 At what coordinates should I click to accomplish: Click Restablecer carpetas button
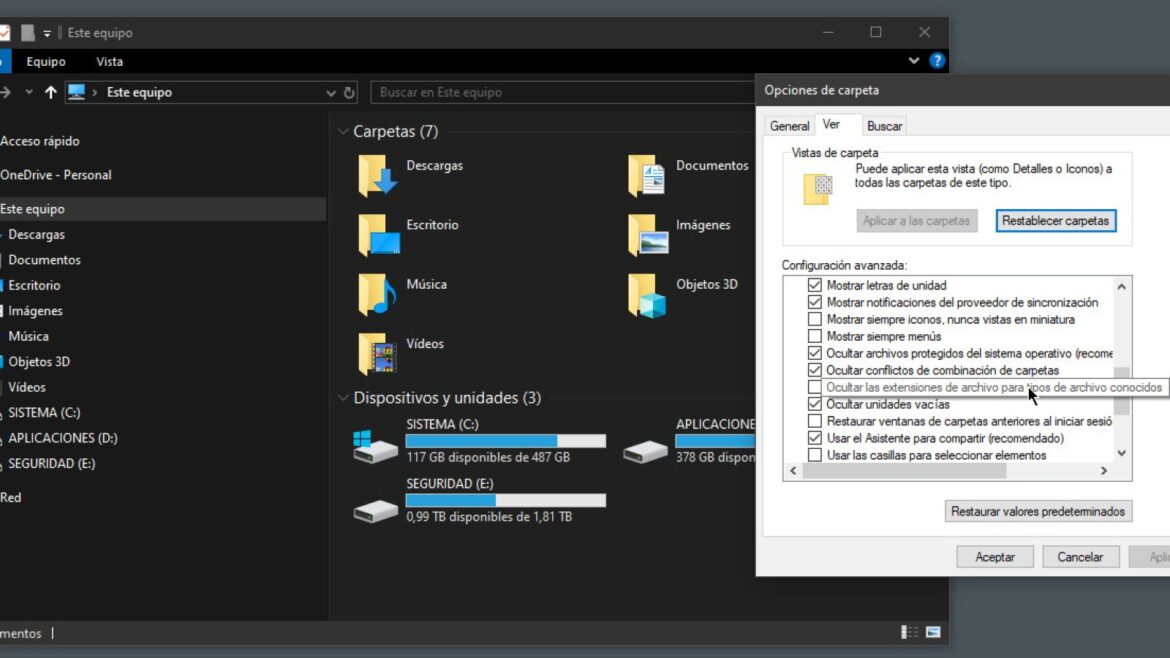1055,221
